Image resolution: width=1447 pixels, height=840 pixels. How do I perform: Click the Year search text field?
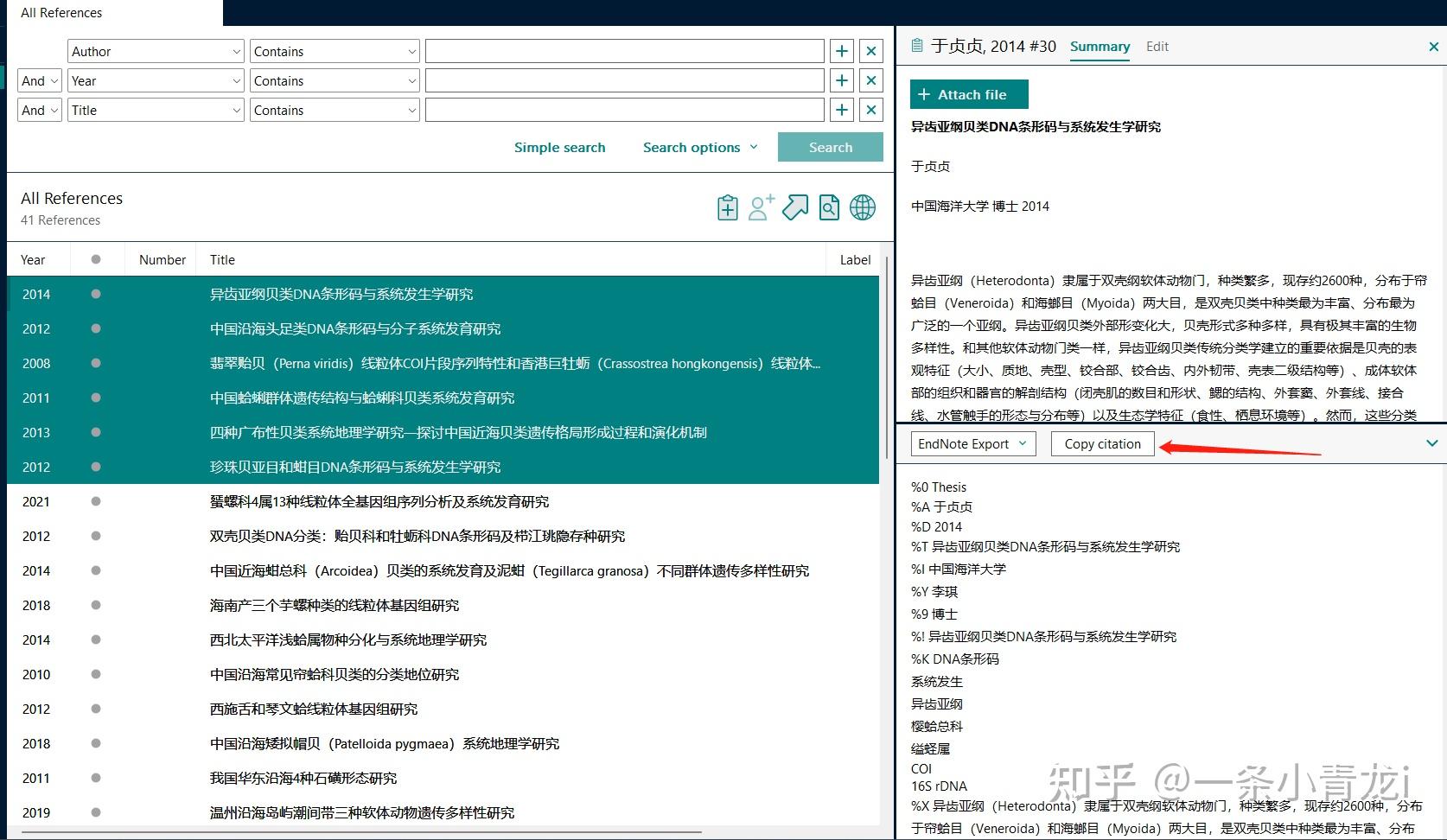point(625,81)
